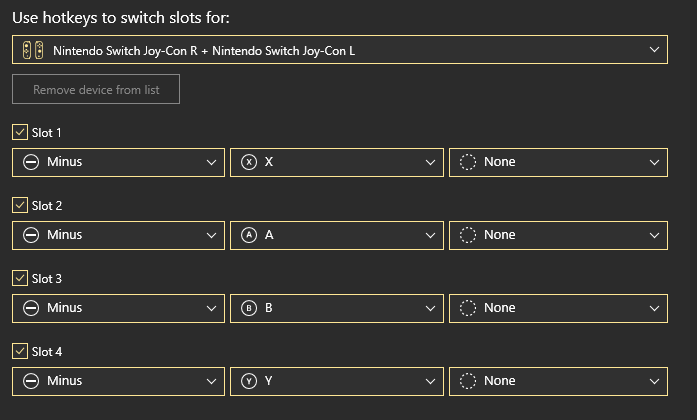The width and height of the screenshot is (697, 420).
Task: Open Slot 3 second hotkey dropdown showing B
Action: (337, 308)
